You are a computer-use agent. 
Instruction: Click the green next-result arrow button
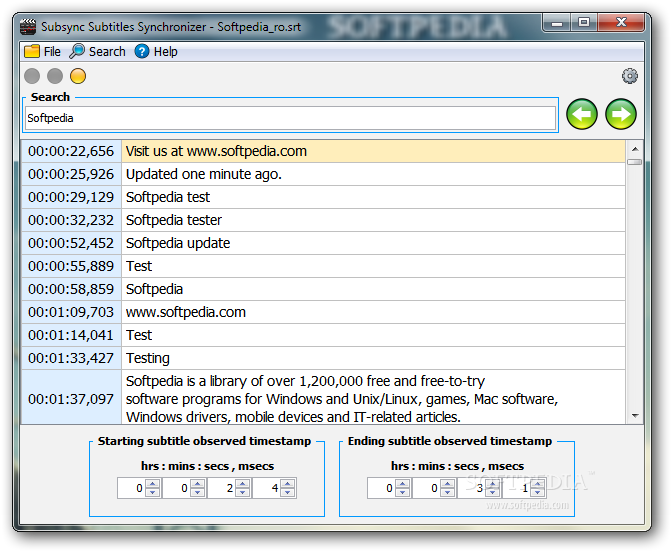point(621,114)
